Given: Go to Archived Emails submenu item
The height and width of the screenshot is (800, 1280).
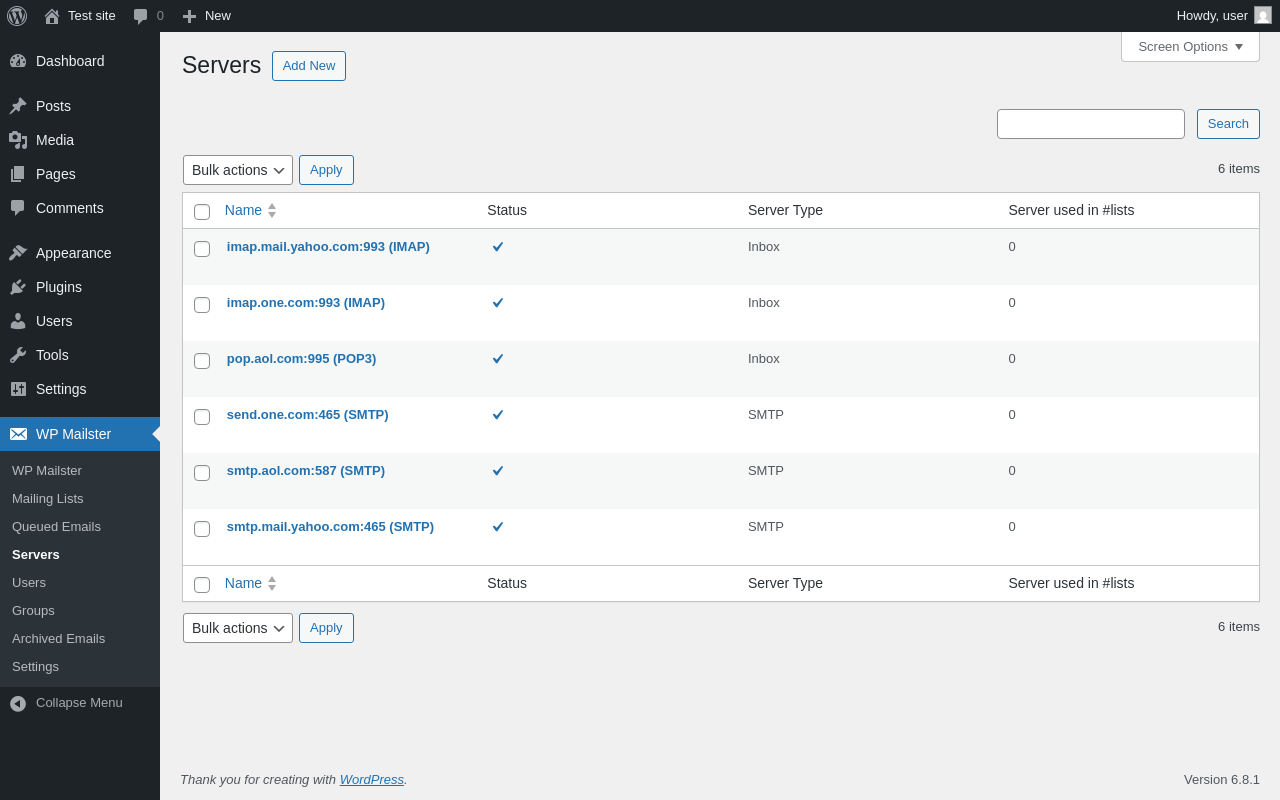Looking at the screenshot, I should coord(58,638).
